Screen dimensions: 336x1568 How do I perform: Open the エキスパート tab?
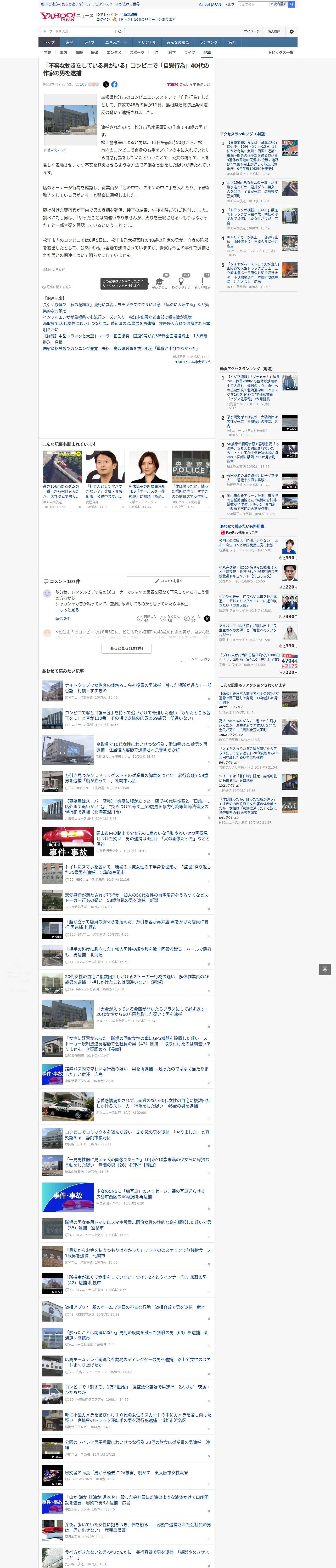click(x=116, y=42)
